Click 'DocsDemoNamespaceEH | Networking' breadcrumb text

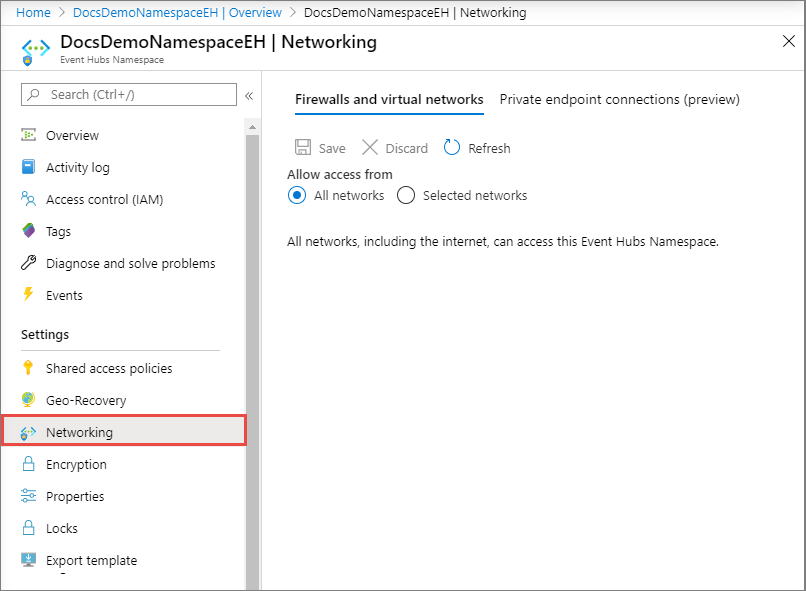pyautogui.click(x=415, y=12)
